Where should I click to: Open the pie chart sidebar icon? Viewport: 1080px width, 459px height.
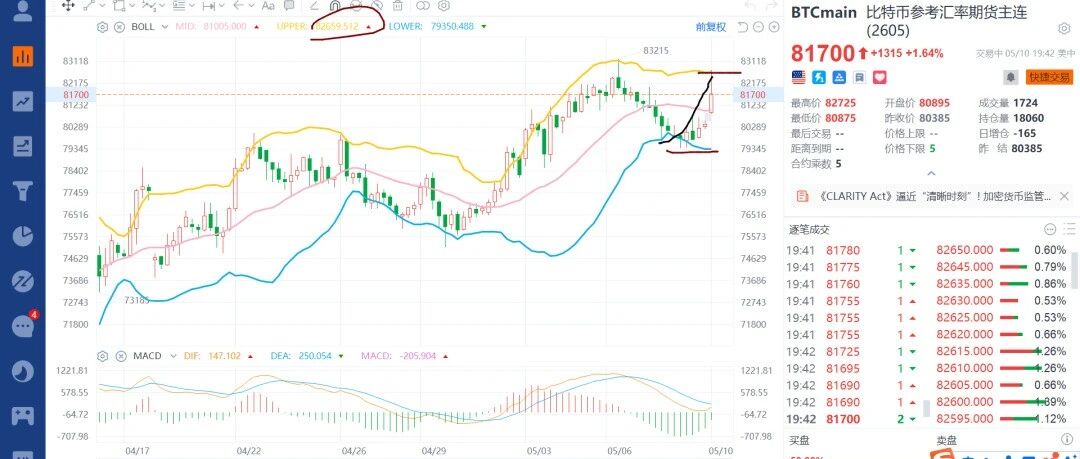click(23, 236)
